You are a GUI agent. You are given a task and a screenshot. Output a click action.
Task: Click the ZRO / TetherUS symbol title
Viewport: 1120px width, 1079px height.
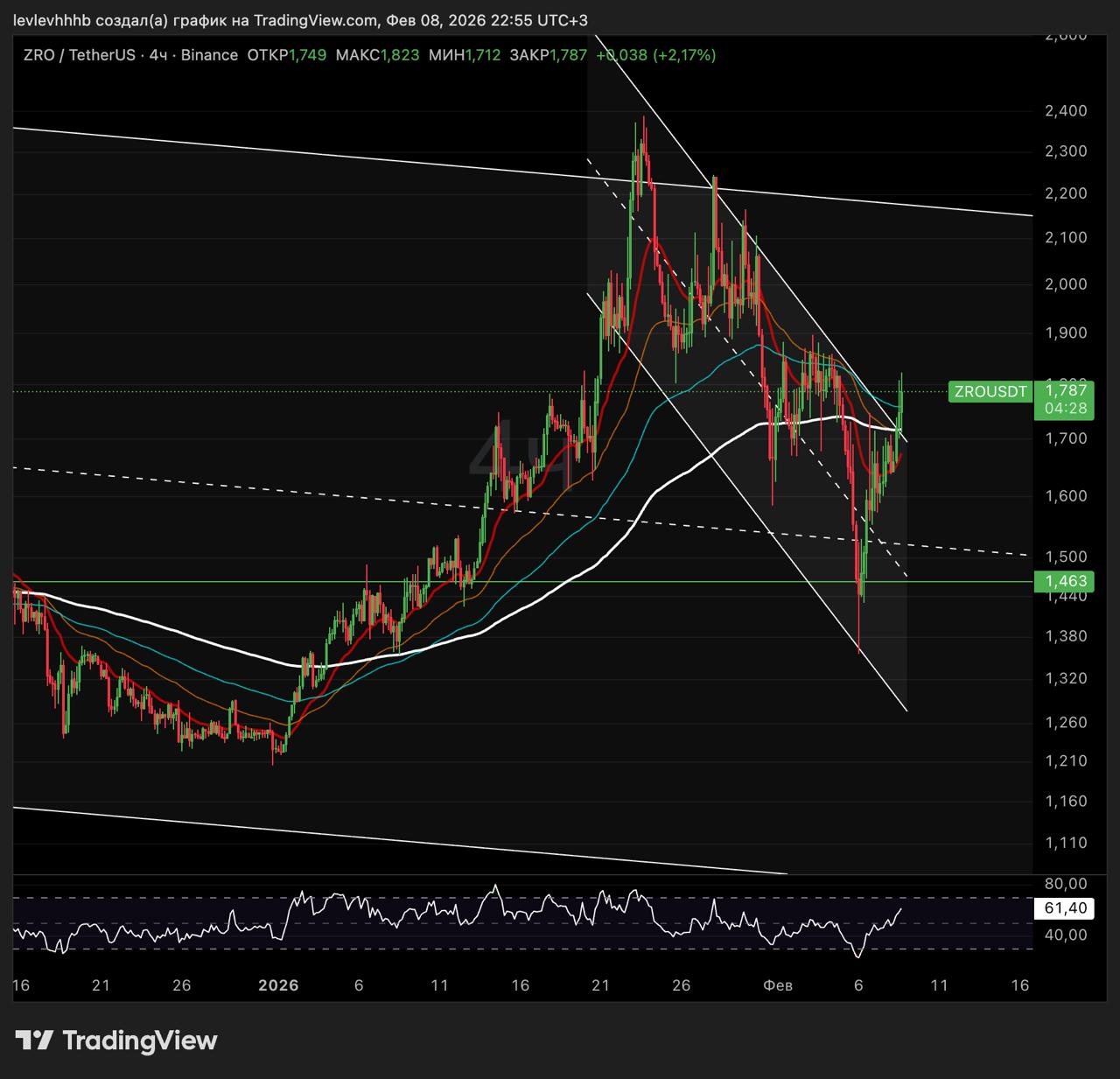pyautogui.click(x=80, y=55)
